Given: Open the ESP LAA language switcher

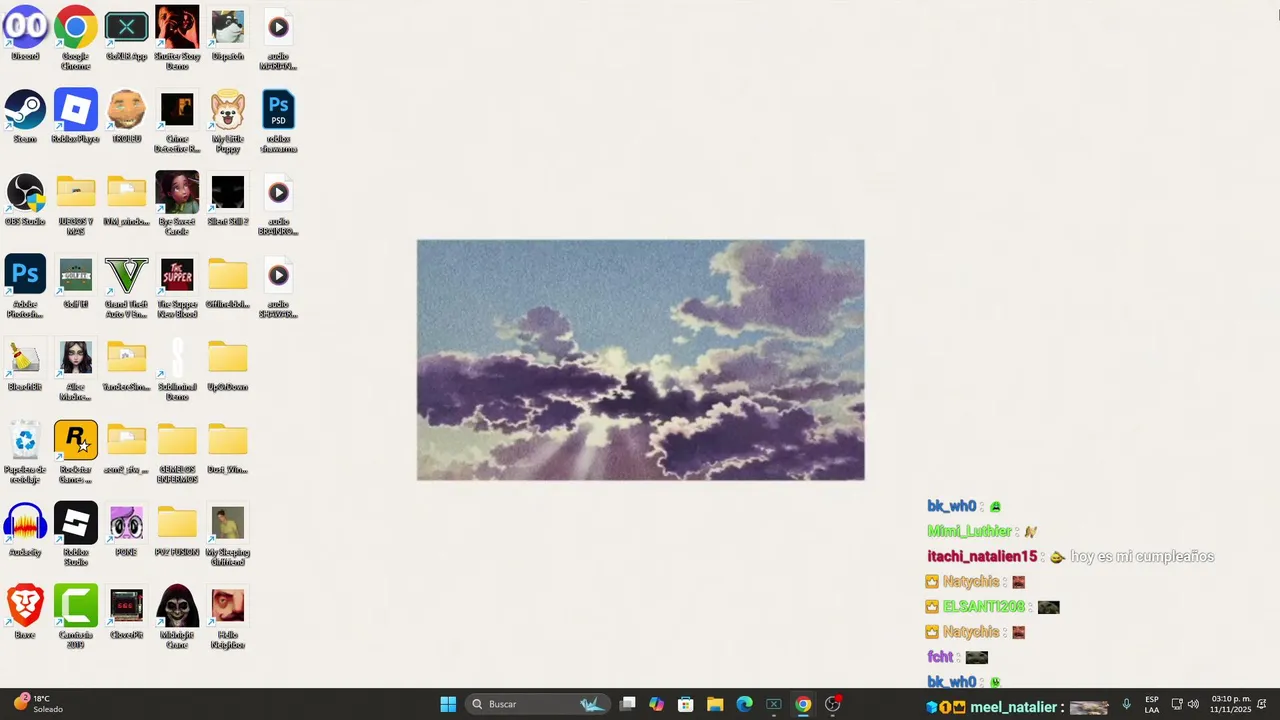Looking at the screenshot, I should [1152, 704].
